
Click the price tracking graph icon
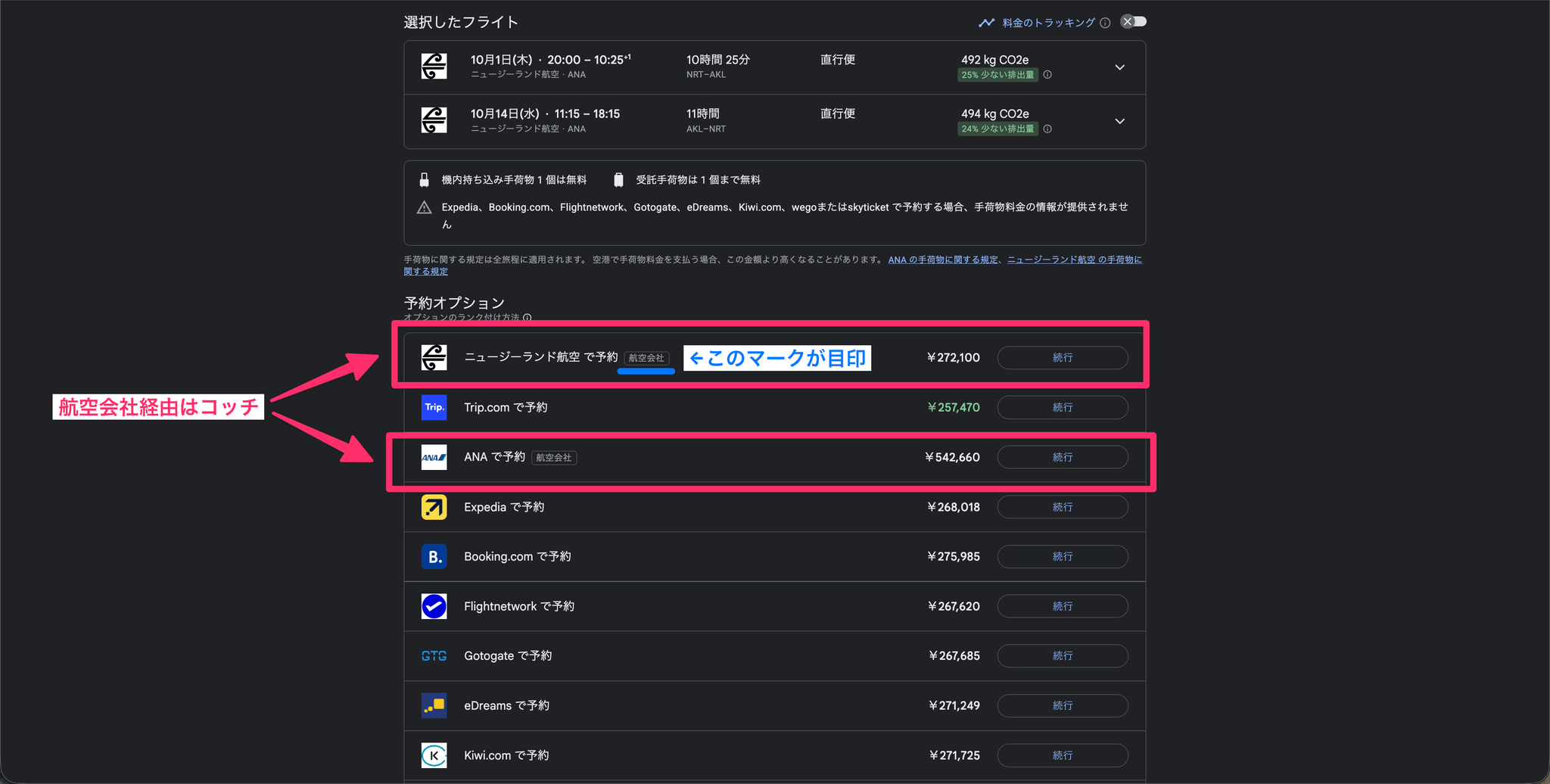(986, 23)
